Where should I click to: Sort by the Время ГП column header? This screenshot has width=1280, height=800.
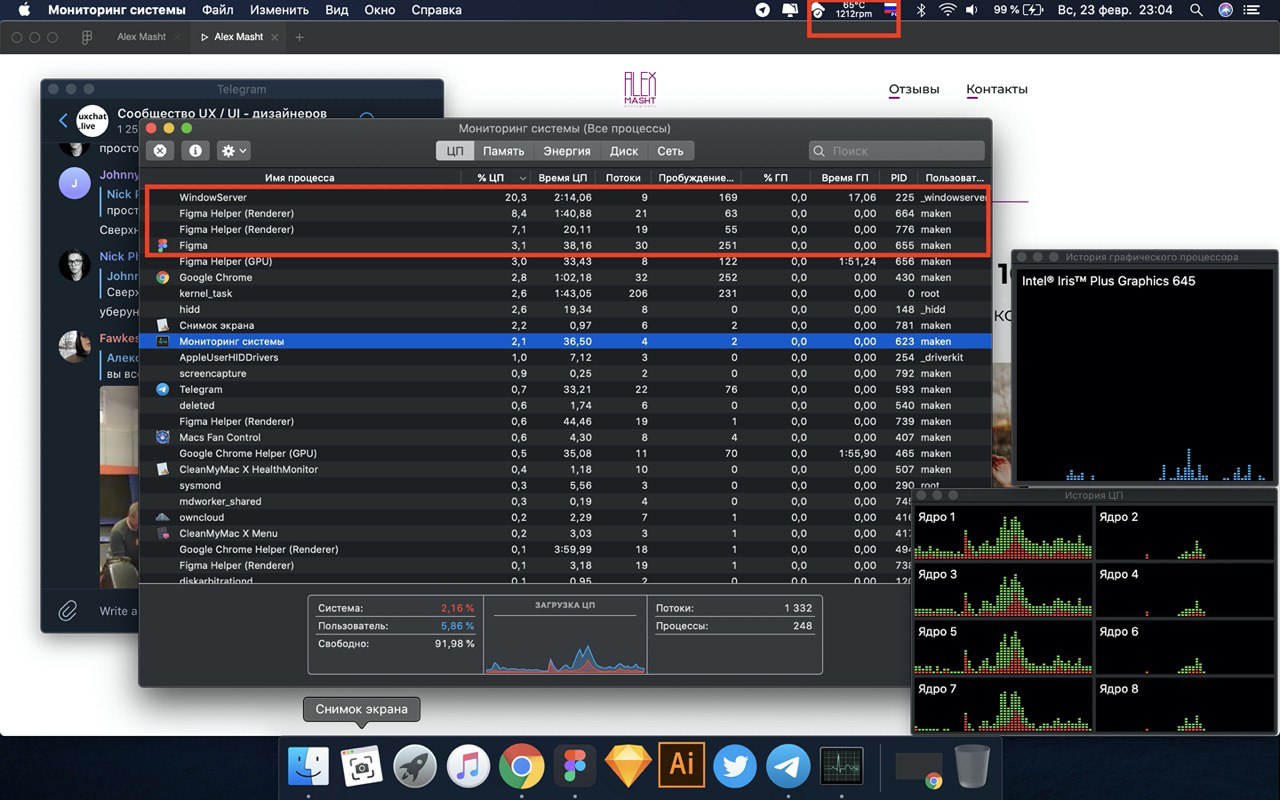[x=844, y=178]
